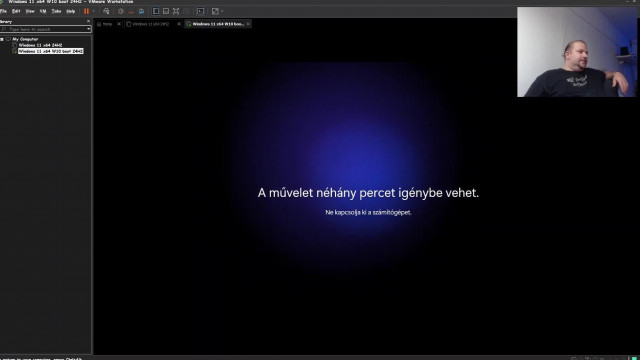Screen dimensions: 640x360
Task: Click the revert snapshot toolbar icon
Action: pyautogui.click(x=131, y=11)
